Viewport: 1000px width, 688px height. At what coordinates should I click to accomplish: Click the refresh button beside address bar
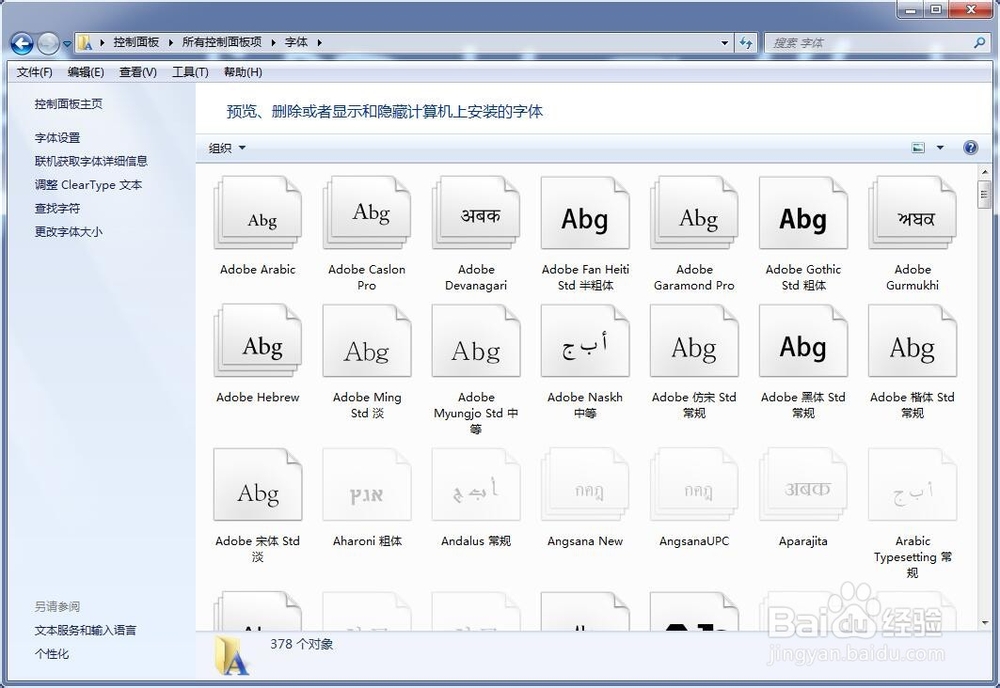746,43
